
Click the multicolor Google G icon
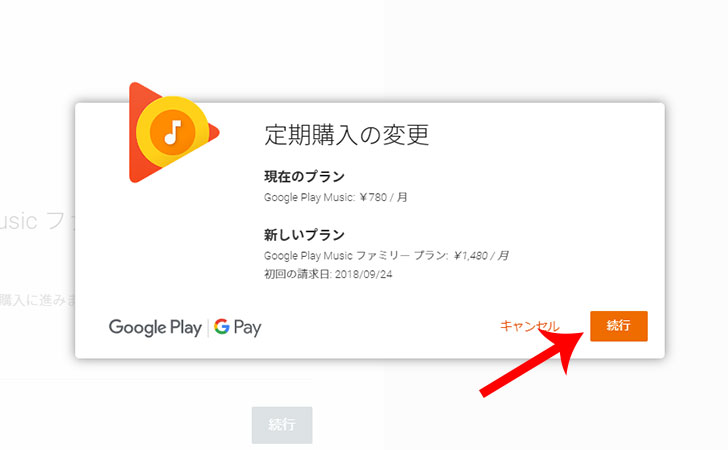pos(222,326)
